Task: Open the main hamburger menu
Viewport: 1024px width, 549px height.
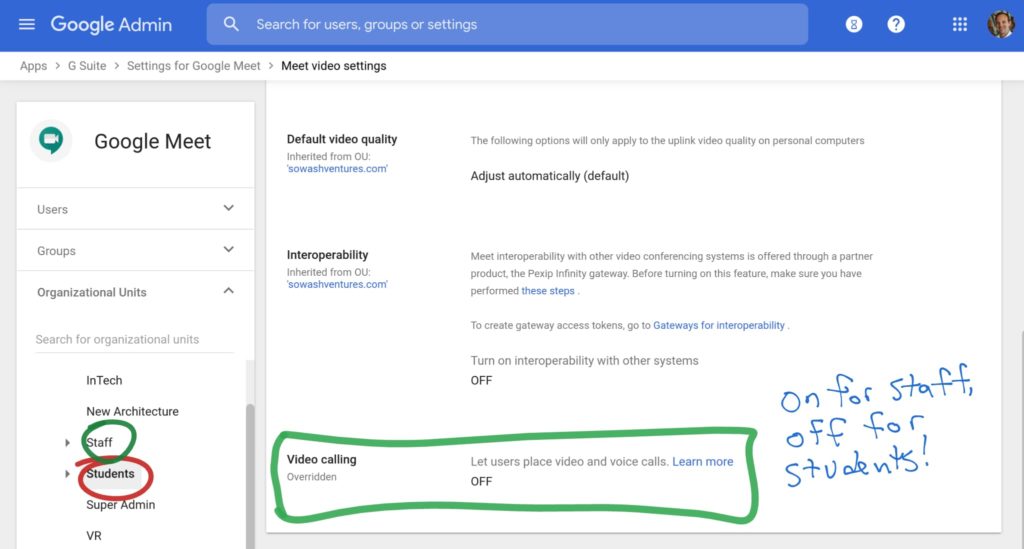Action: tap(27, 24)
